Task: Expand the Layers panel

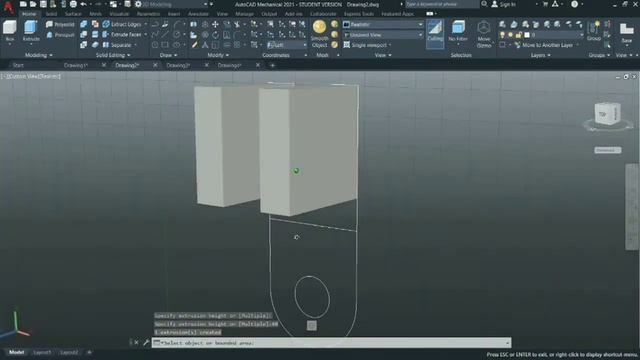Action: click(x=540, y=55)
